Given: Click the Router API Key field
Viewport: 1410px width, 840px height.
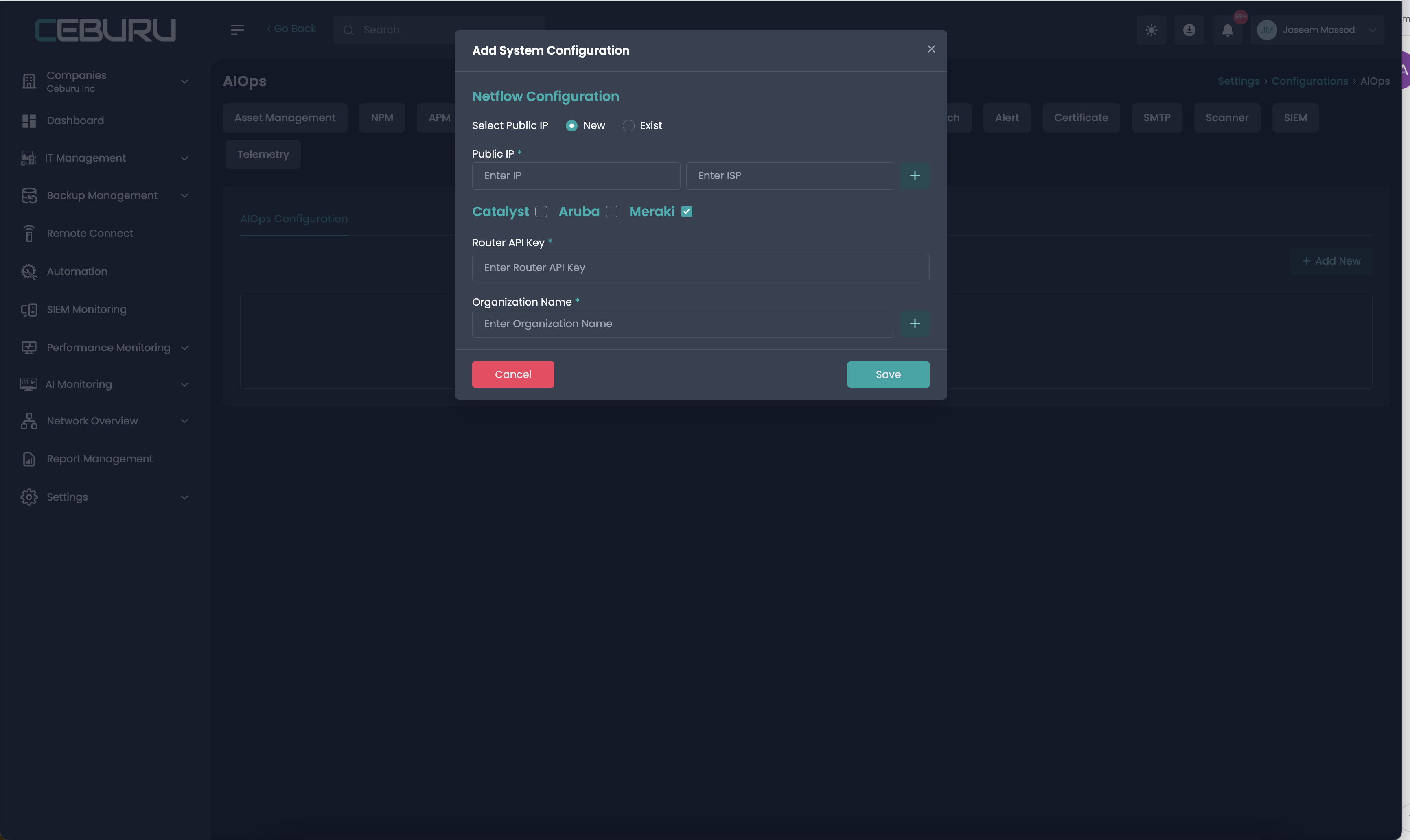Looking at the screenshot, I should pos(700,268).
